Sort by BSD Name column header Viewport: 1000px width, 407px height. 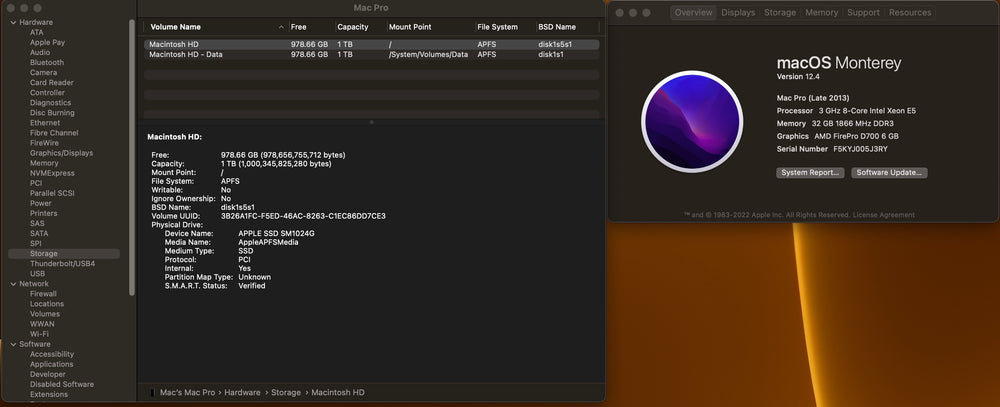coord(557,27)
